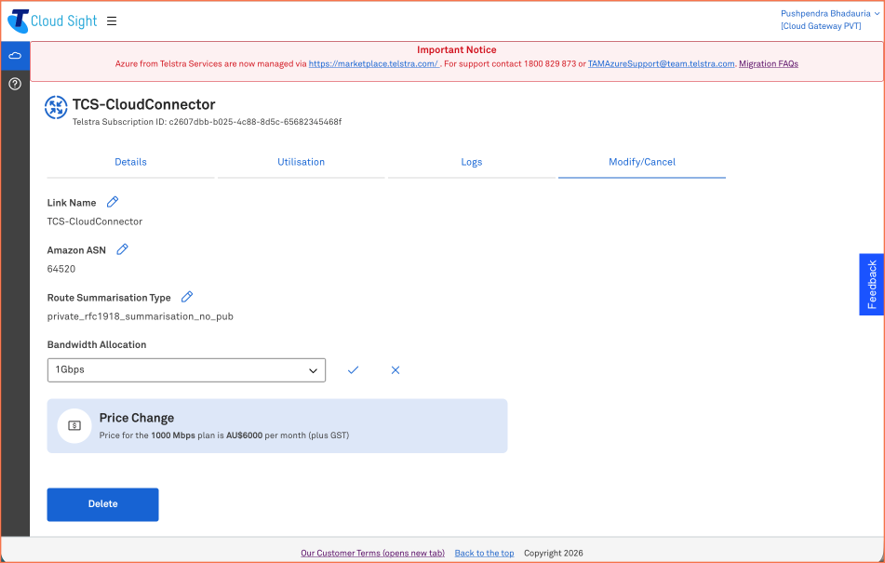Click the TCS-CloudConnector page heading

pos(144,104)
